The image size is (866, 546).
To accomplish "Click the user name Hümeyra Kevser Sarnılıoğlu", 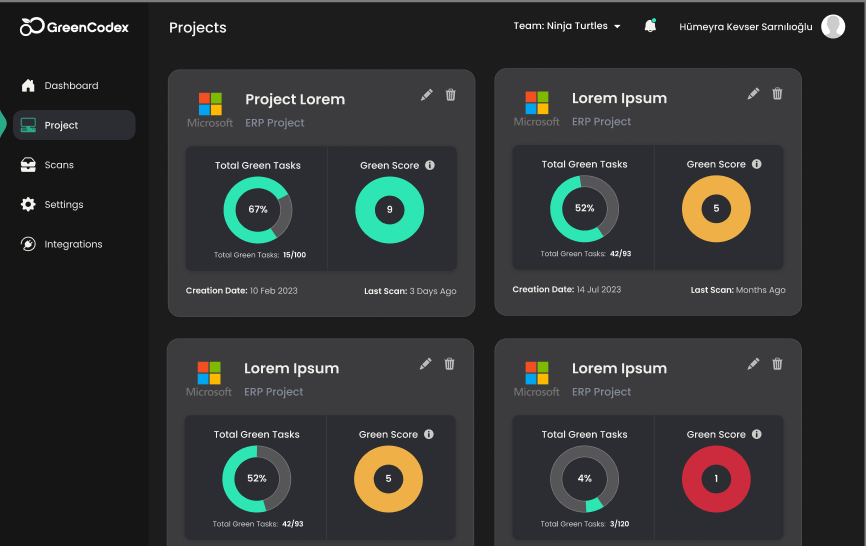I will [x=746, y=27].
